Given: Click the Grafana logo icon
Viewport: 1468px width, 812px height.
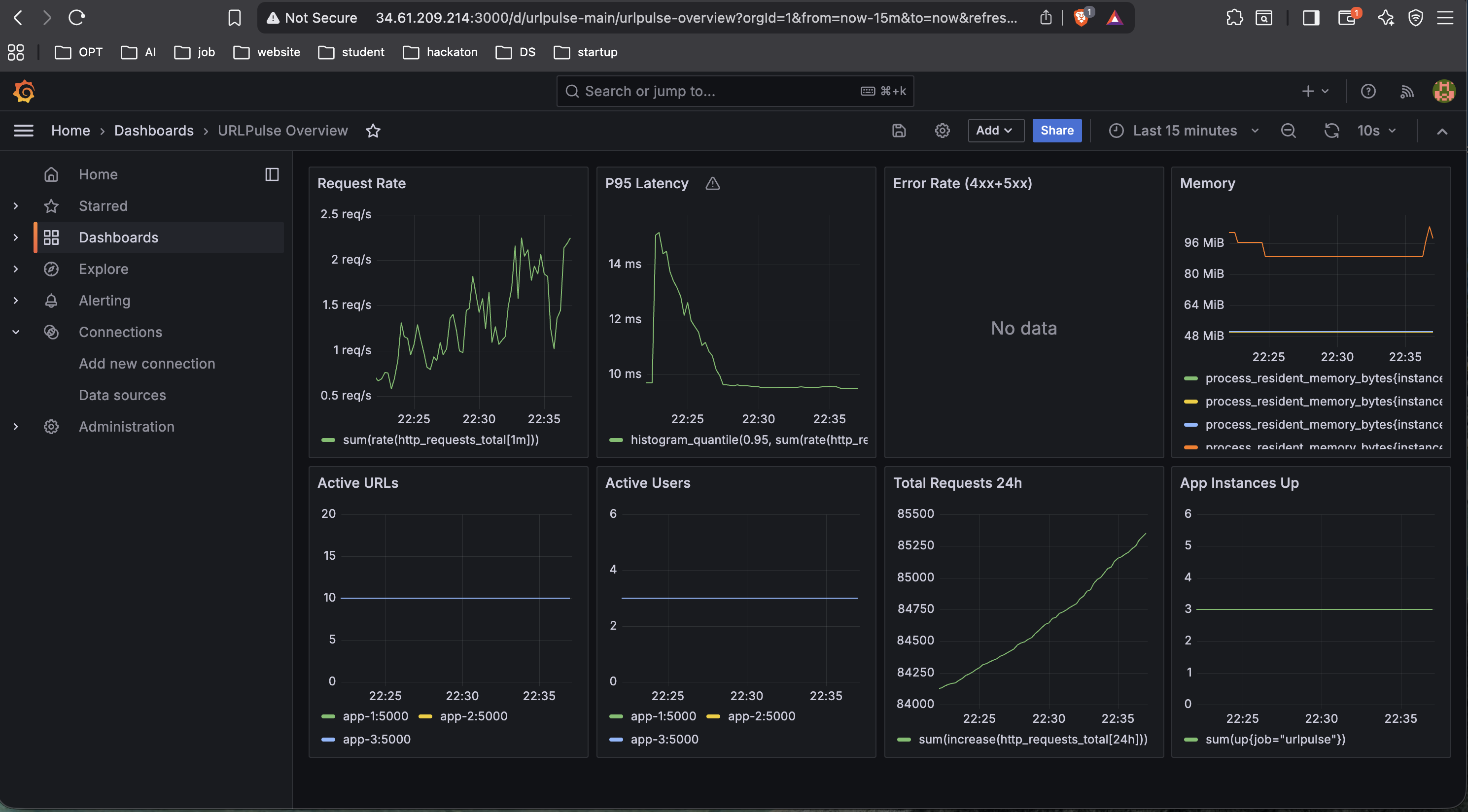Looking at the screenshot, I should click(x=24, y=91).
